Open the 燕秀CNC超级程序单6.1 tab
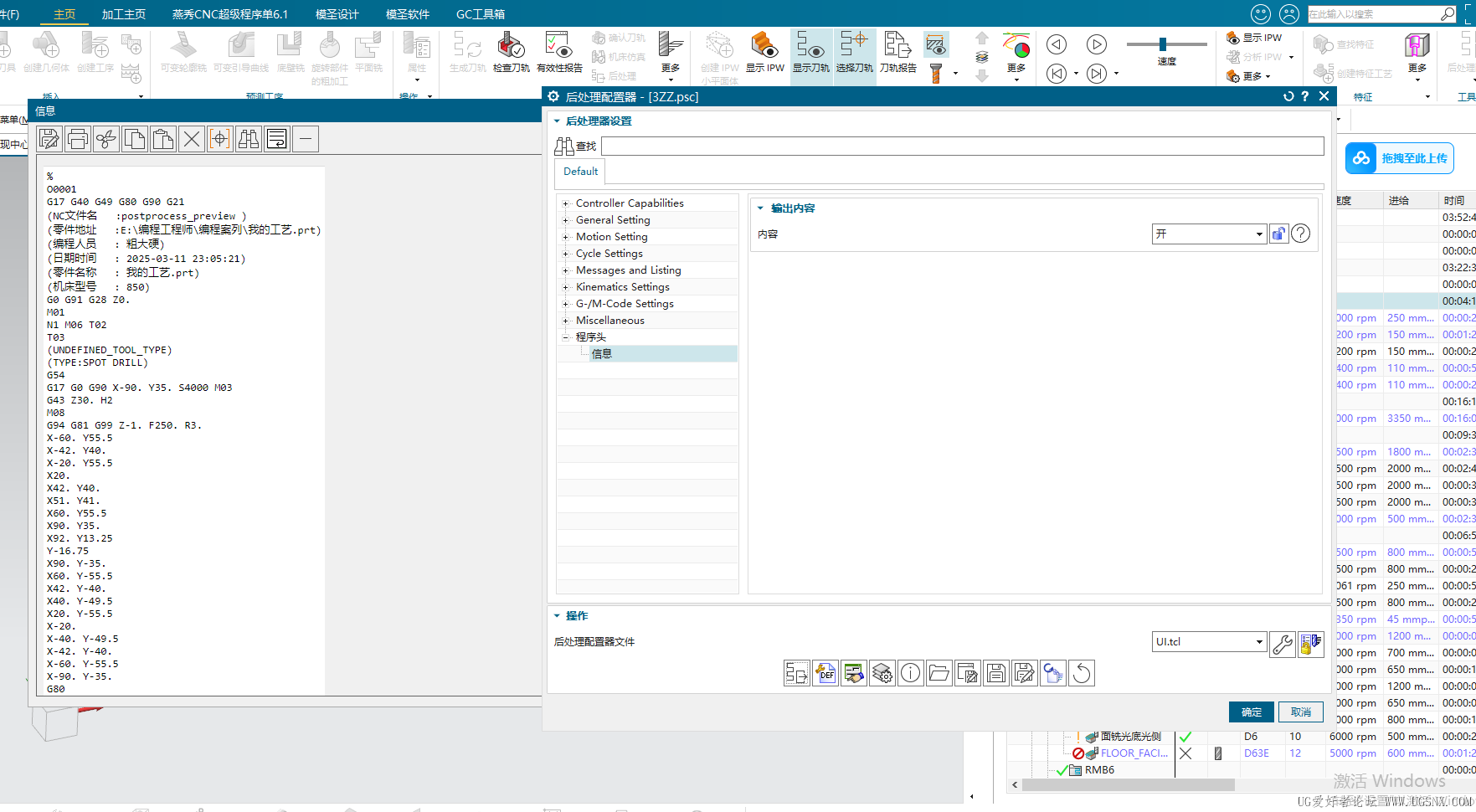The height and width of the screenshot is (812, 1476). pos(230,14)
